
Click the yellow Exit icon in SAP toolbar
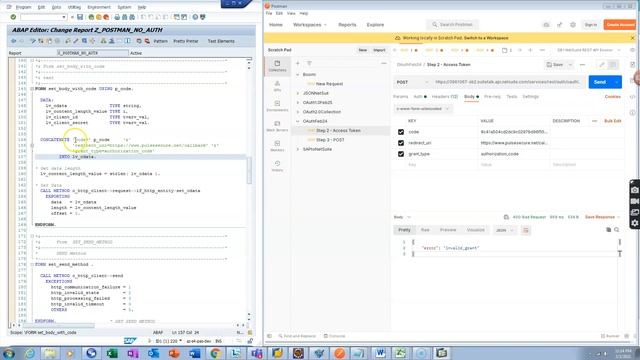pyautogui.click(x=98, y=17)
